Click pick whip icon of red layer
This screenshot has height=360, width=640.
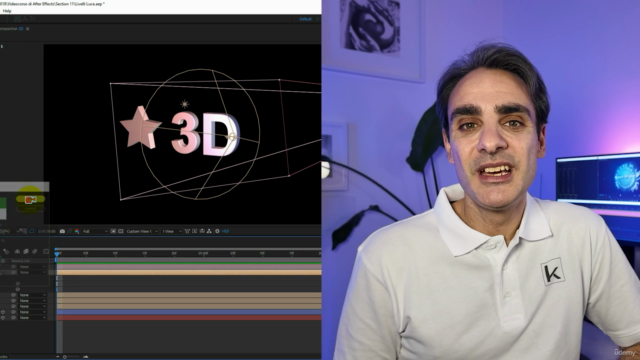(13, 318)
